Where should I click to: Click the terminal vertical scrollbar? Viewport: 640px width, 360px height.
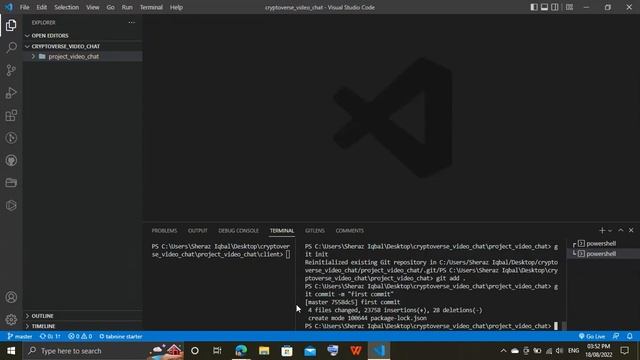564,326
